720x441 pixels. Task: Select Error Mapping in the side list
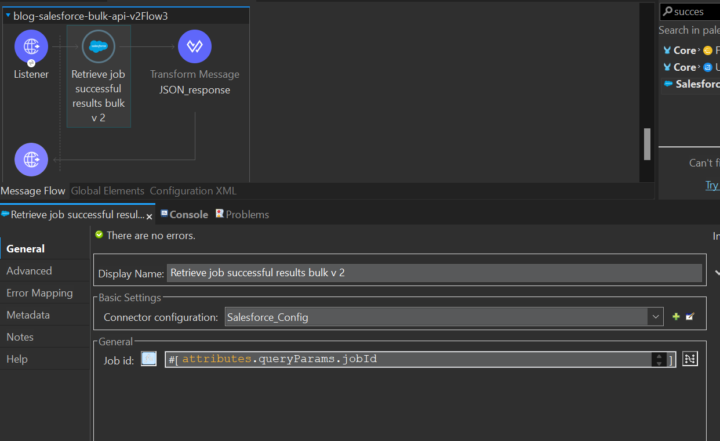point(39,293)
